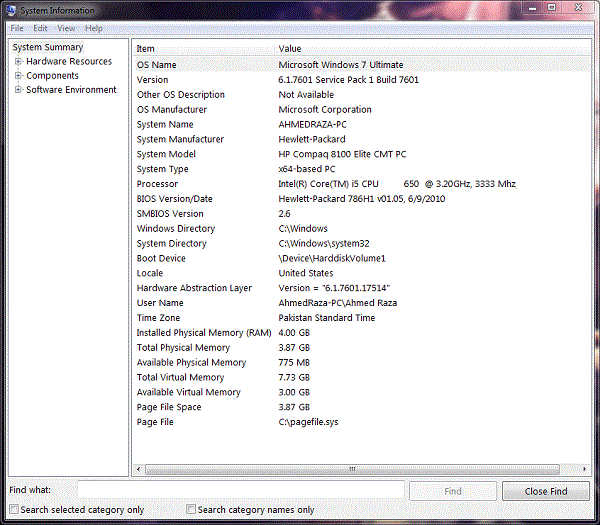Viewport: 600px width, 525px height.
Task: Open the Help menu
Action: (x=94, y=28)
